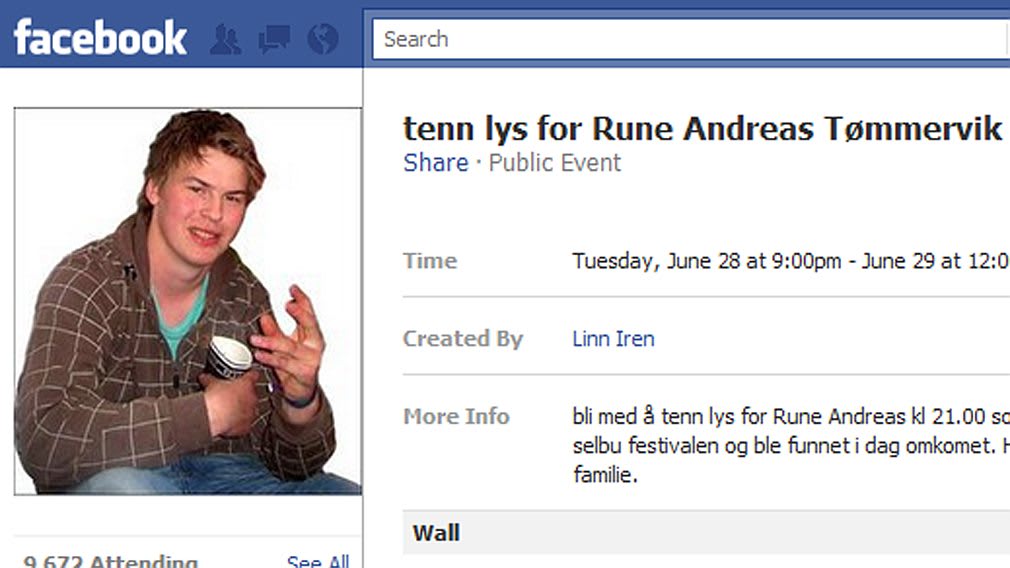Focus the Search input field
Screen dimensions: 1010x568
coord(690,40)
